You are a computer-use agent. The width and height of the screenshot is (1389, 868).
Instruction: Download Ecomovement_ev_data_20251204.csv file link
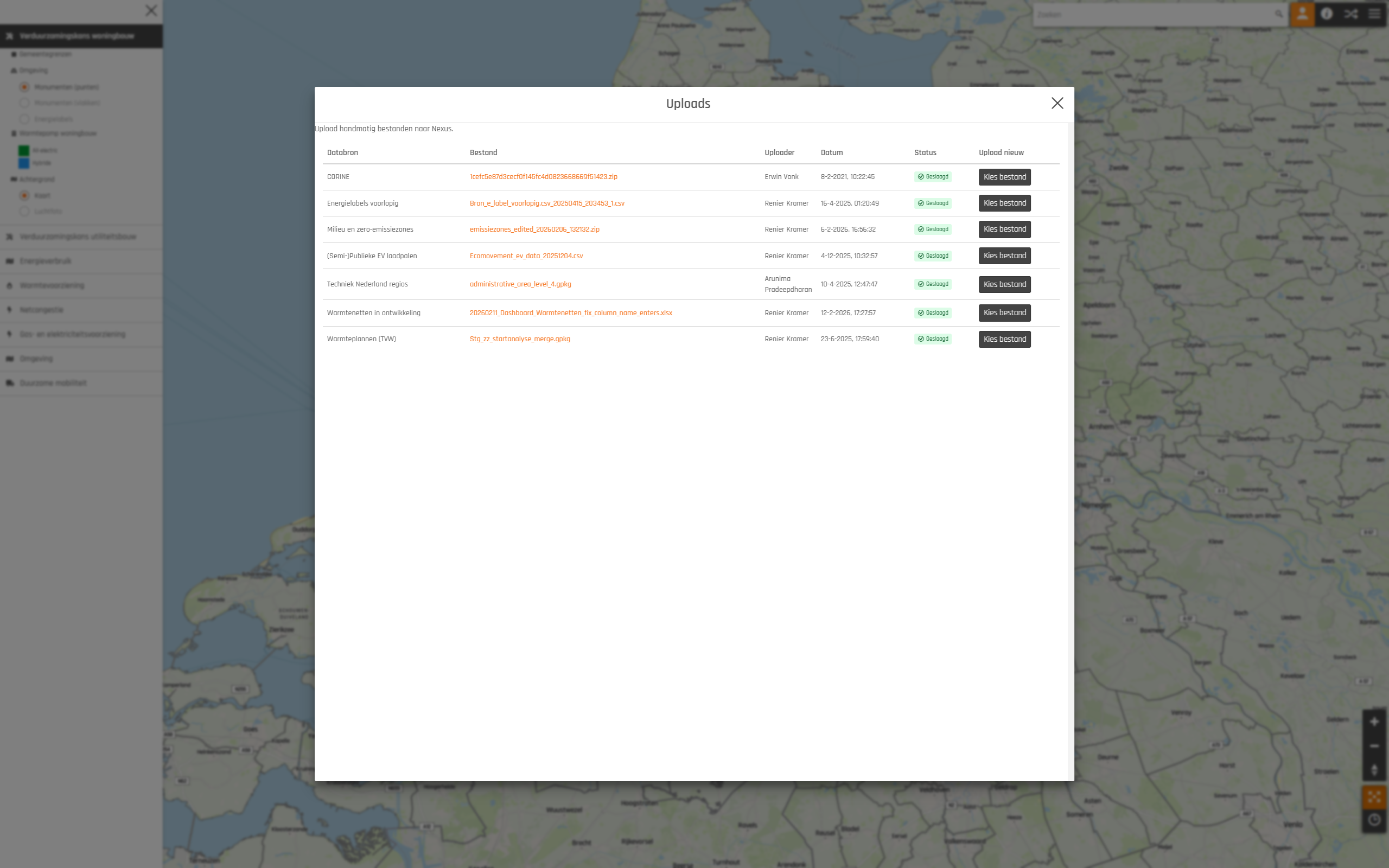pyautogui.click(x=526, y=256)
